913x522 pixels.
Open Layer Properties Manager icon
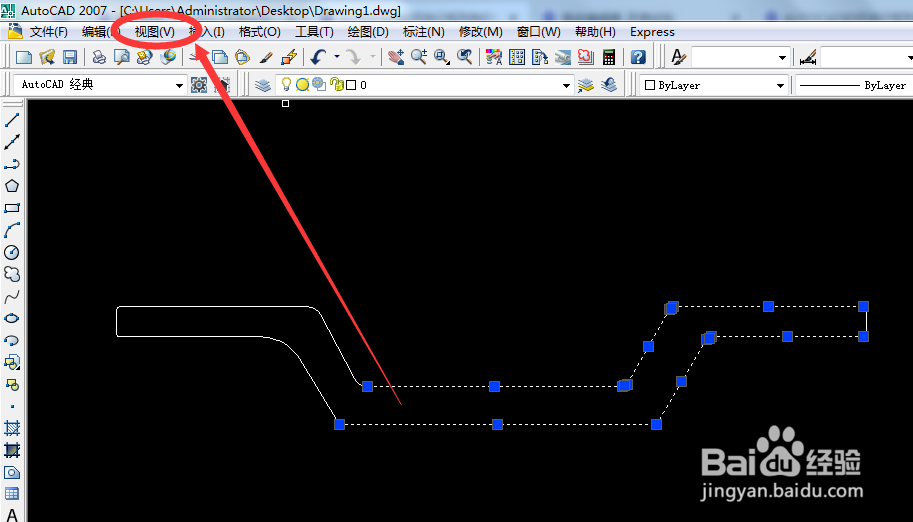coord(263,85)
